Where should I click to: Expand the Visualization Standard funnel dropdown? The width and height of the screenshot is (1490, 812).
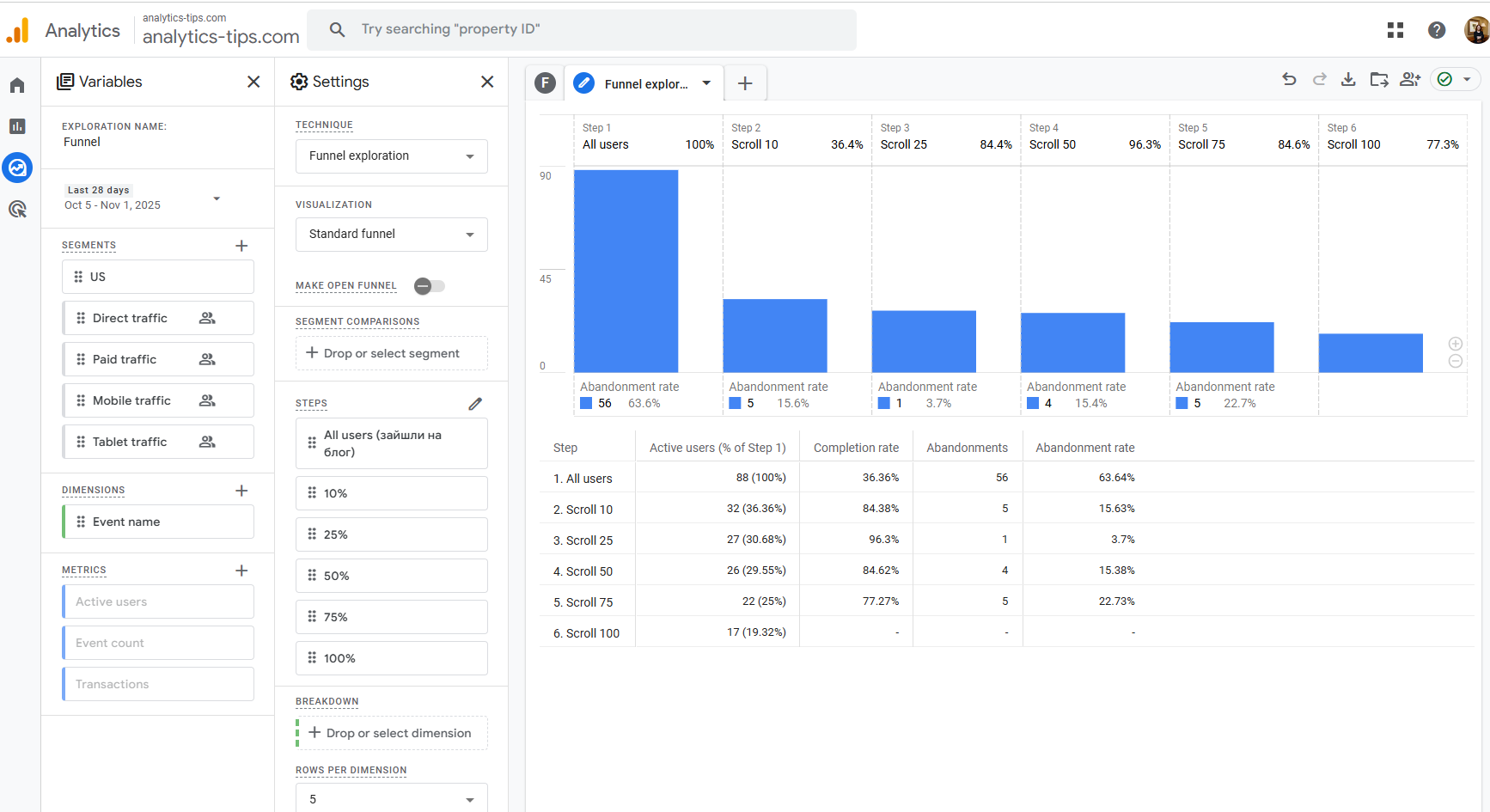pos(391,235)
